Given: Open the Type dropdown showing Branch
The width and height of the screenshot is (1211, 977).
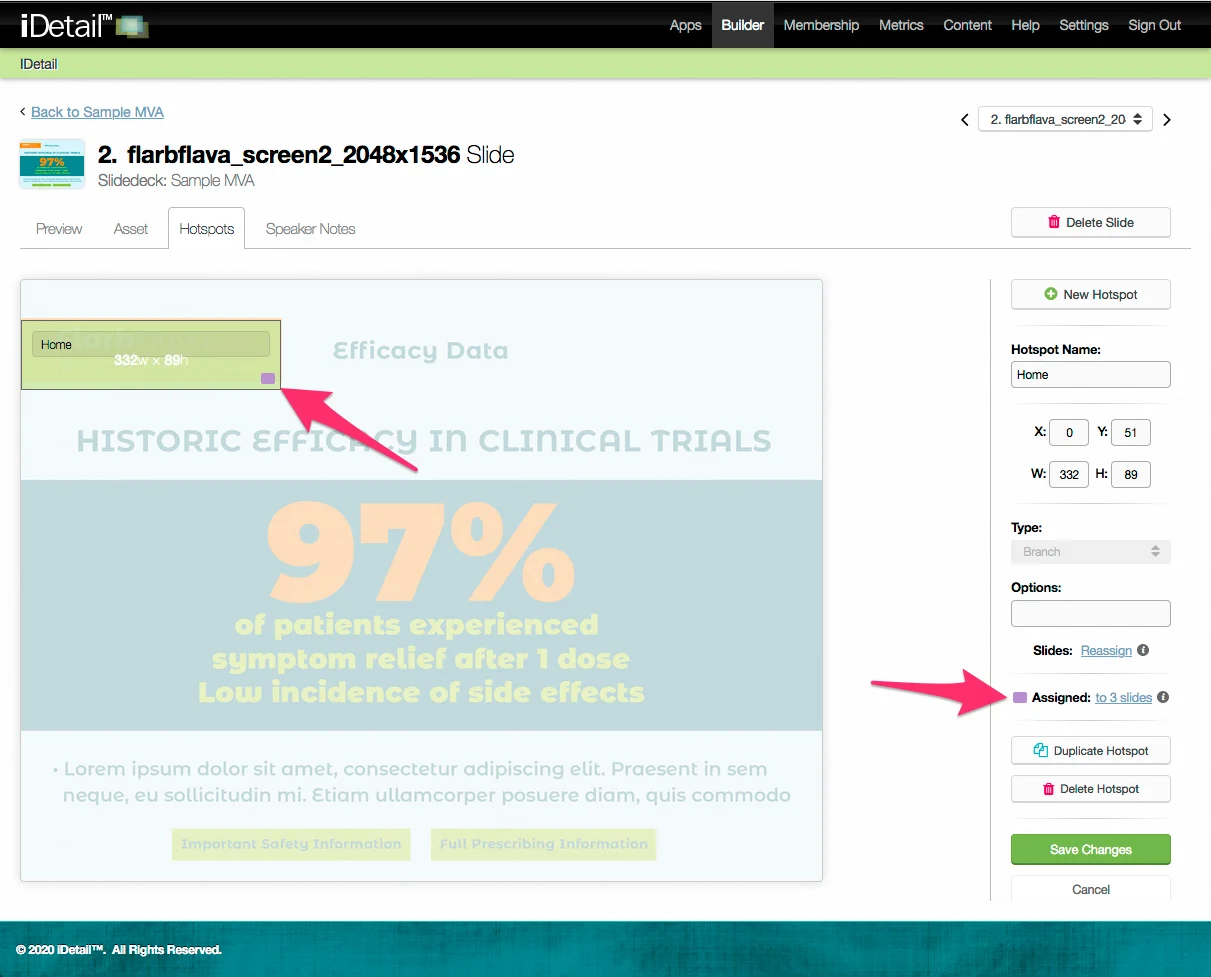Looking at the screenshot, I should [1091, 552].
